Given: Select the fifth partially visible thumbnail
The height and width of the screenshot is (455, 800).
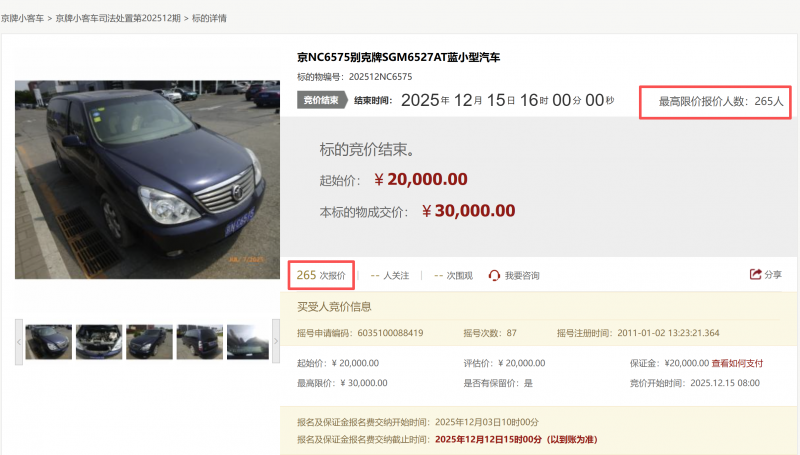Looking at the screenshot, I should [x=246, y=342].
